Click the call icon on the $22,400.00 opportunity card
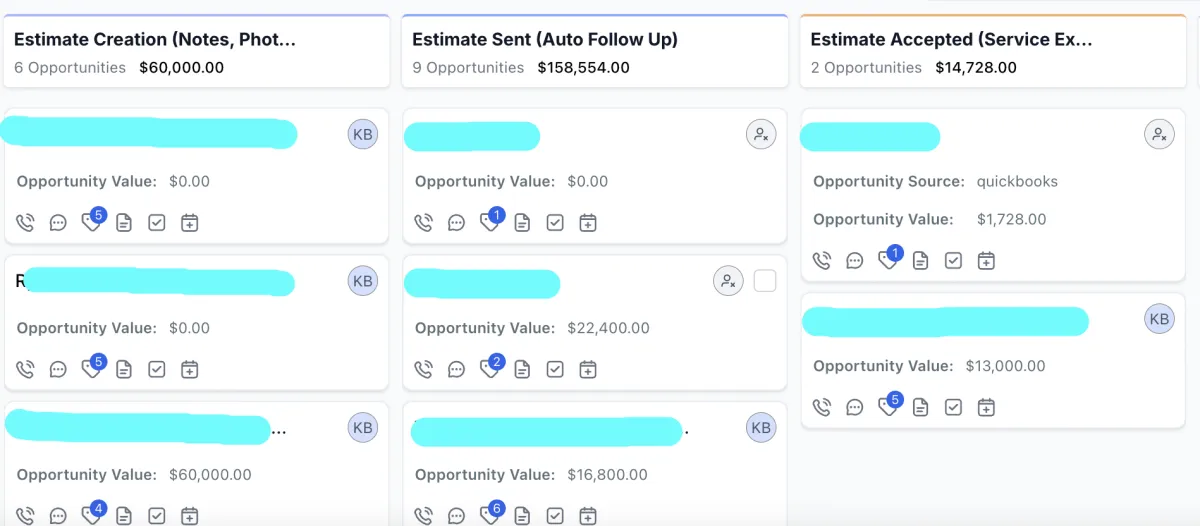The height and width of the screenshot is (526, 1200). coord(423,369)
